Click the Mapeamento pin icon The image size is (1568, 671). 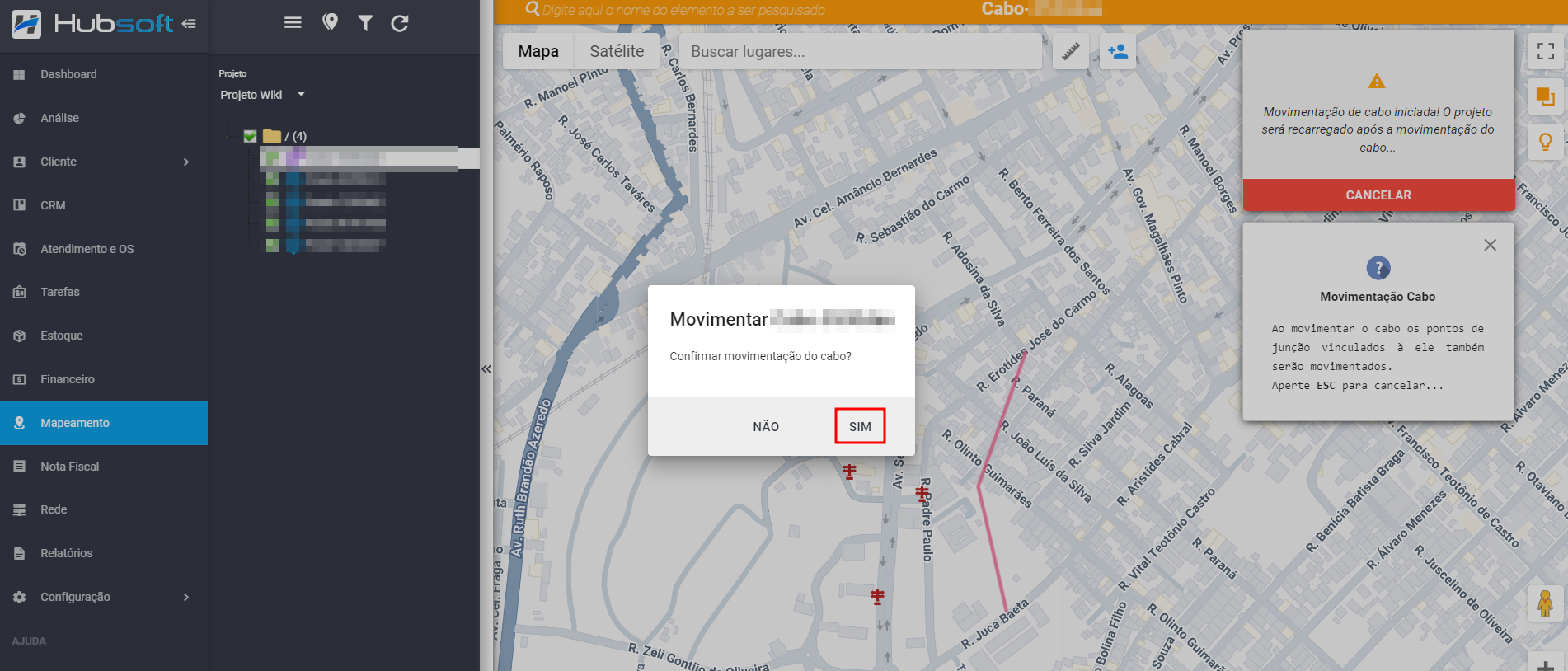(20, 423)
